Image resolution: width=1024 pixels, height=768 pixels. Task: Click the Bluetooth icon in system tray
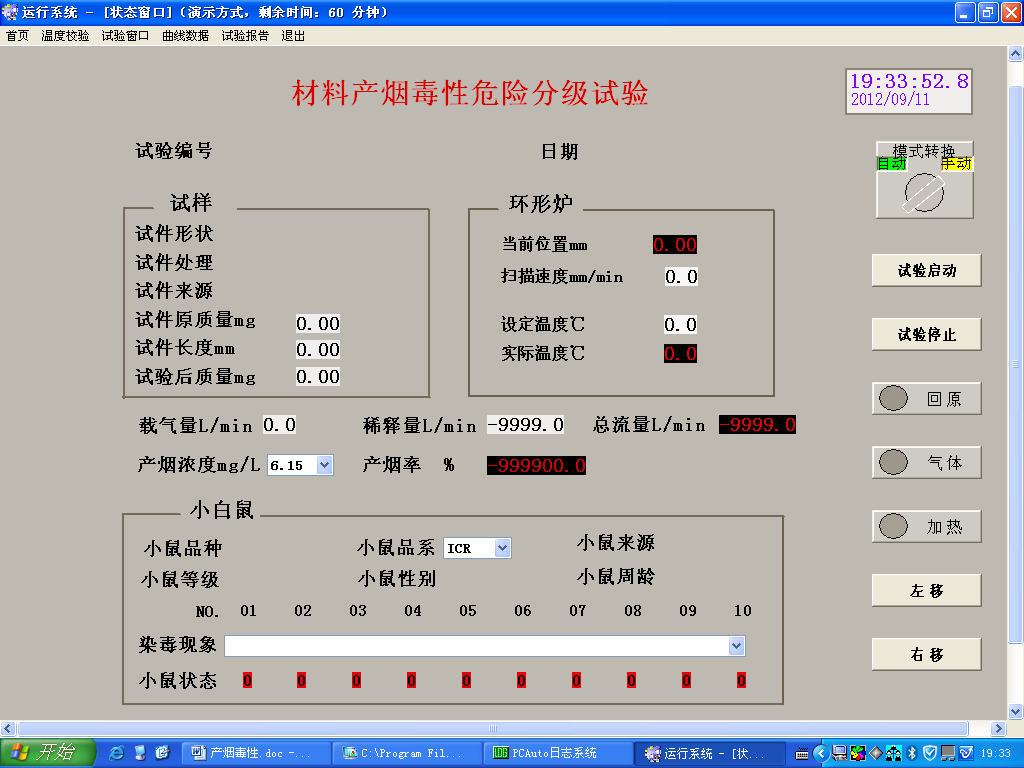pos(911,753)
